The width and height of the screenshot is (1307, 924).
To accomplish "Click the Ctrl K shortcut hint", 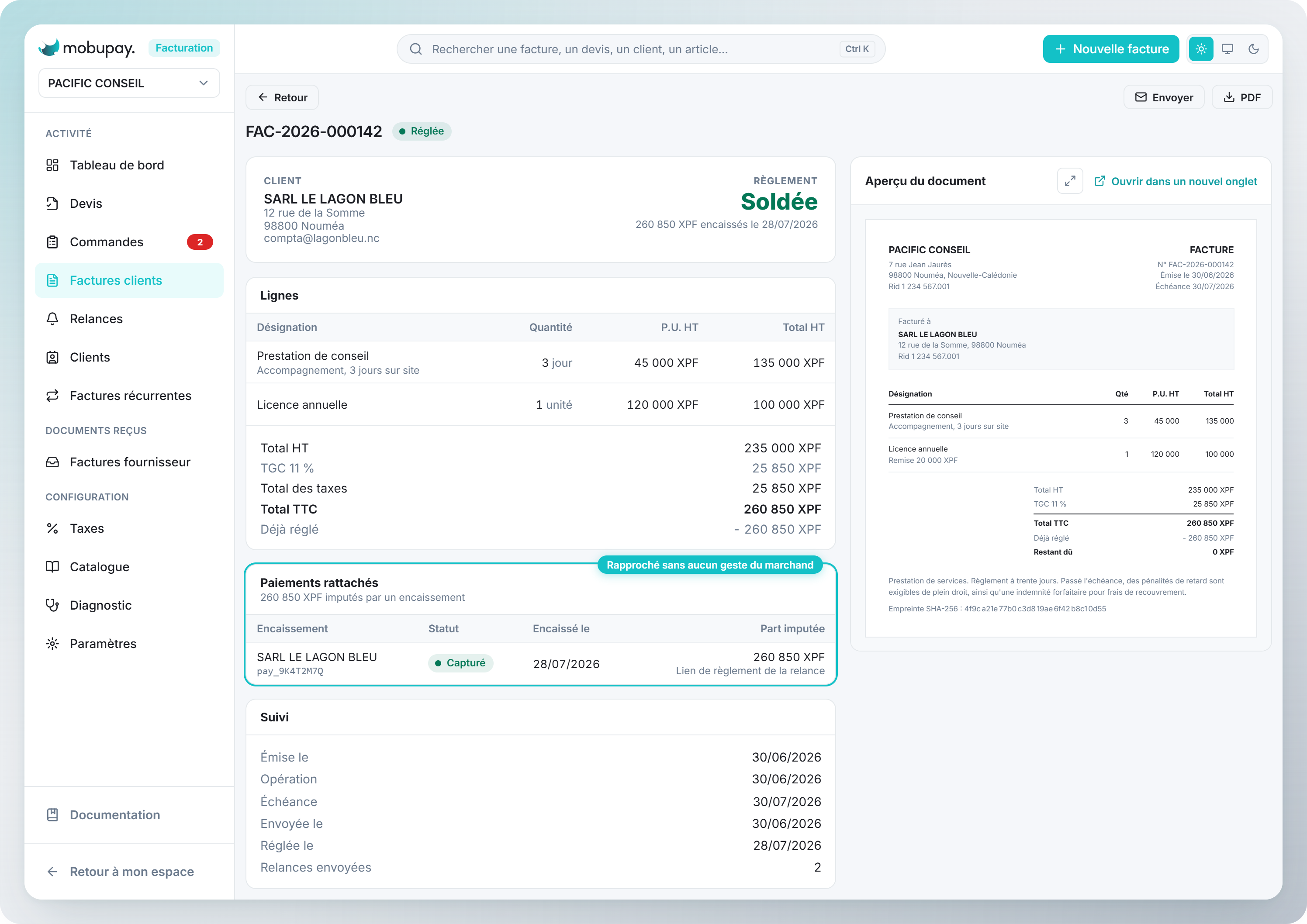I will click(x=857, y=49).
